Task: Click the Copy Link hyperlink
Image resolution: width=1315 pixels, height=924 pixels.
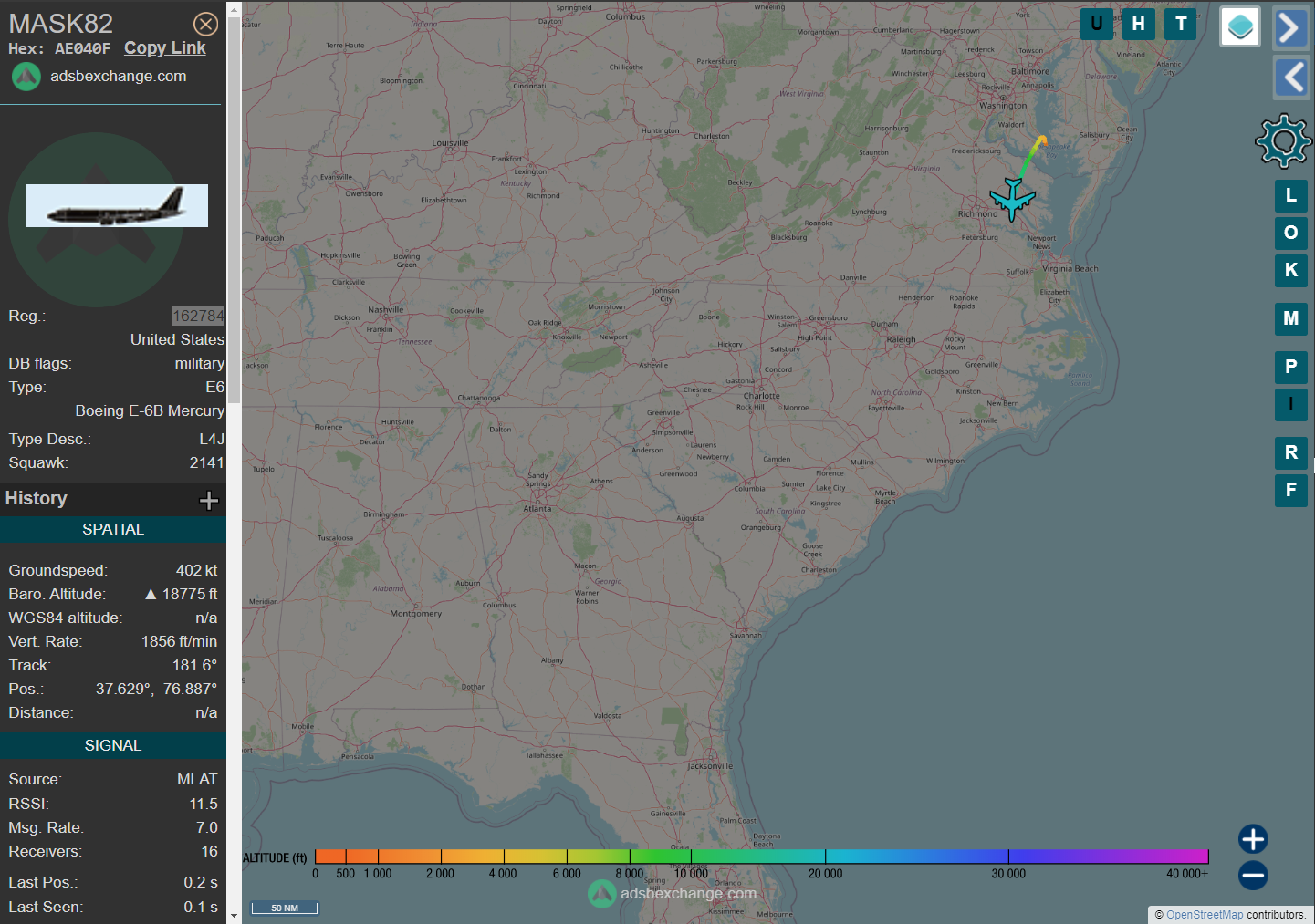Action: pyautogui.click(x=165, y=48)
